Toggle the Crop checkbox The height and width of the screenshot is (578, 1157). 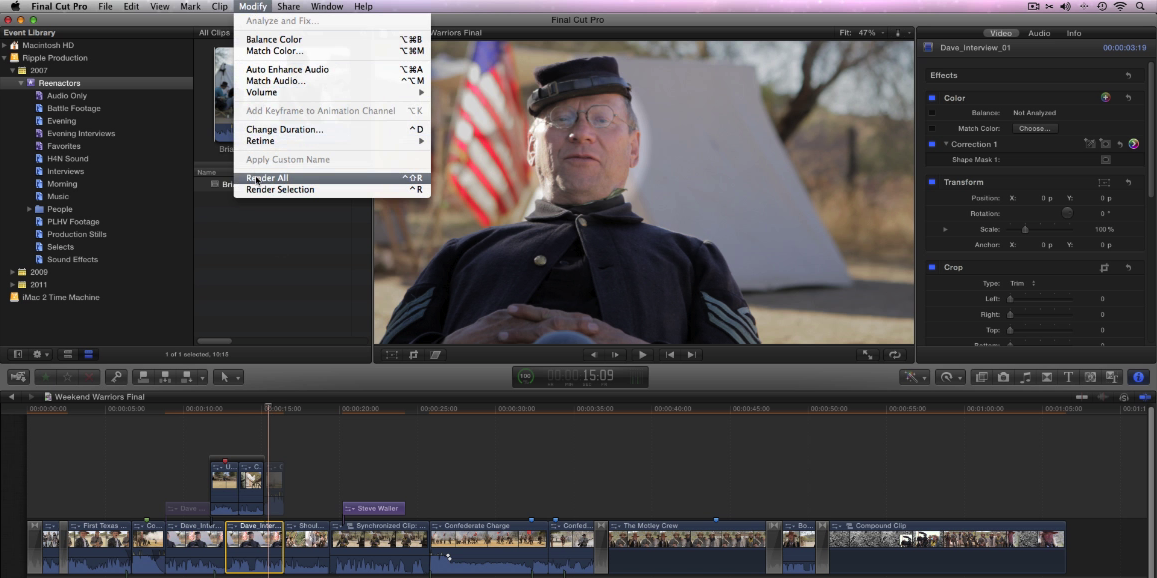coord(932,267)
